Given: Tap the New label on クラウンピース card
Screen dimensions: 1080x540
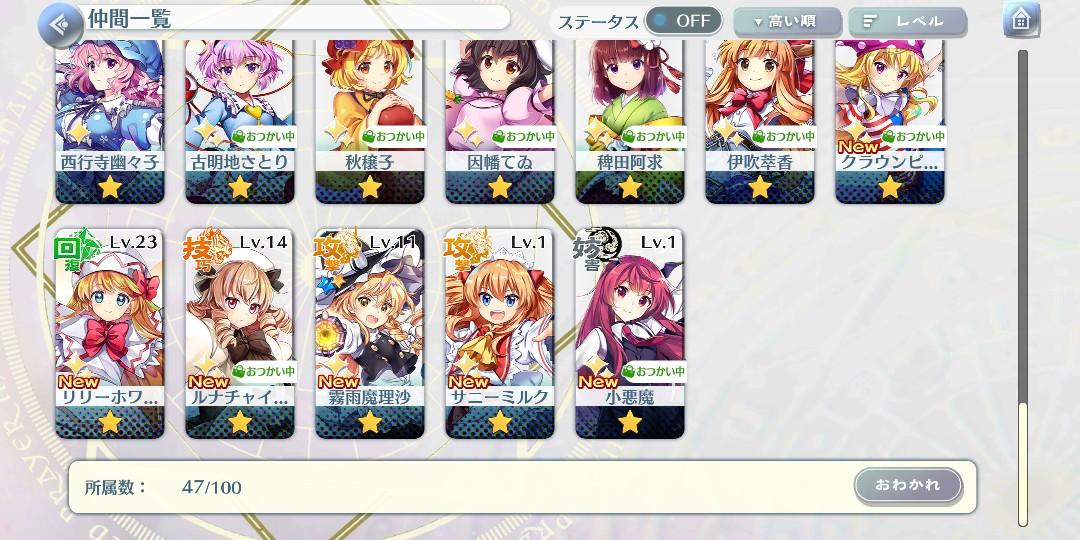Looking at the screenshot, I should click(x=858, y=147).
